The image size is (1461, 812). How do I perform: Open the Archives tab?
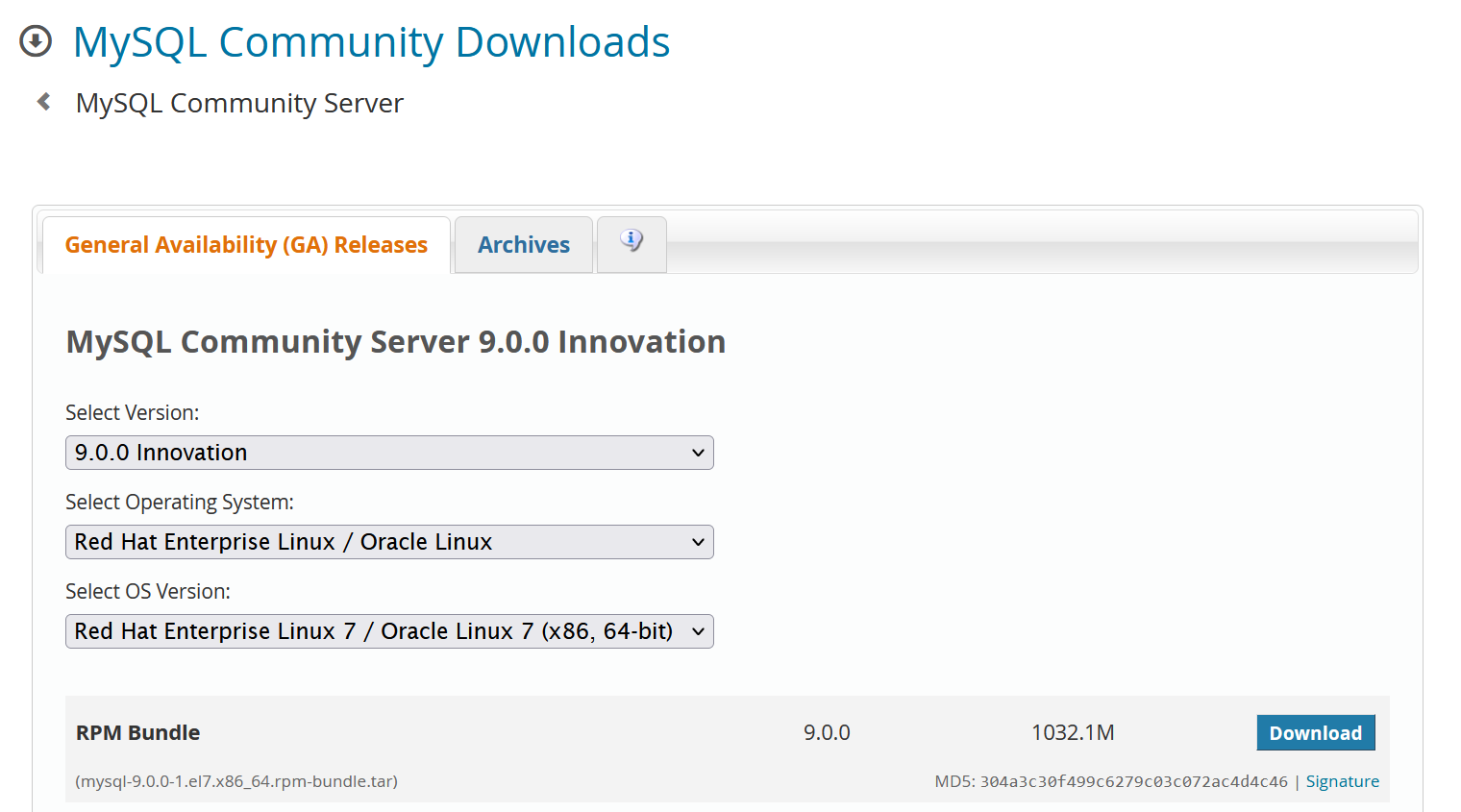point(524,245)
